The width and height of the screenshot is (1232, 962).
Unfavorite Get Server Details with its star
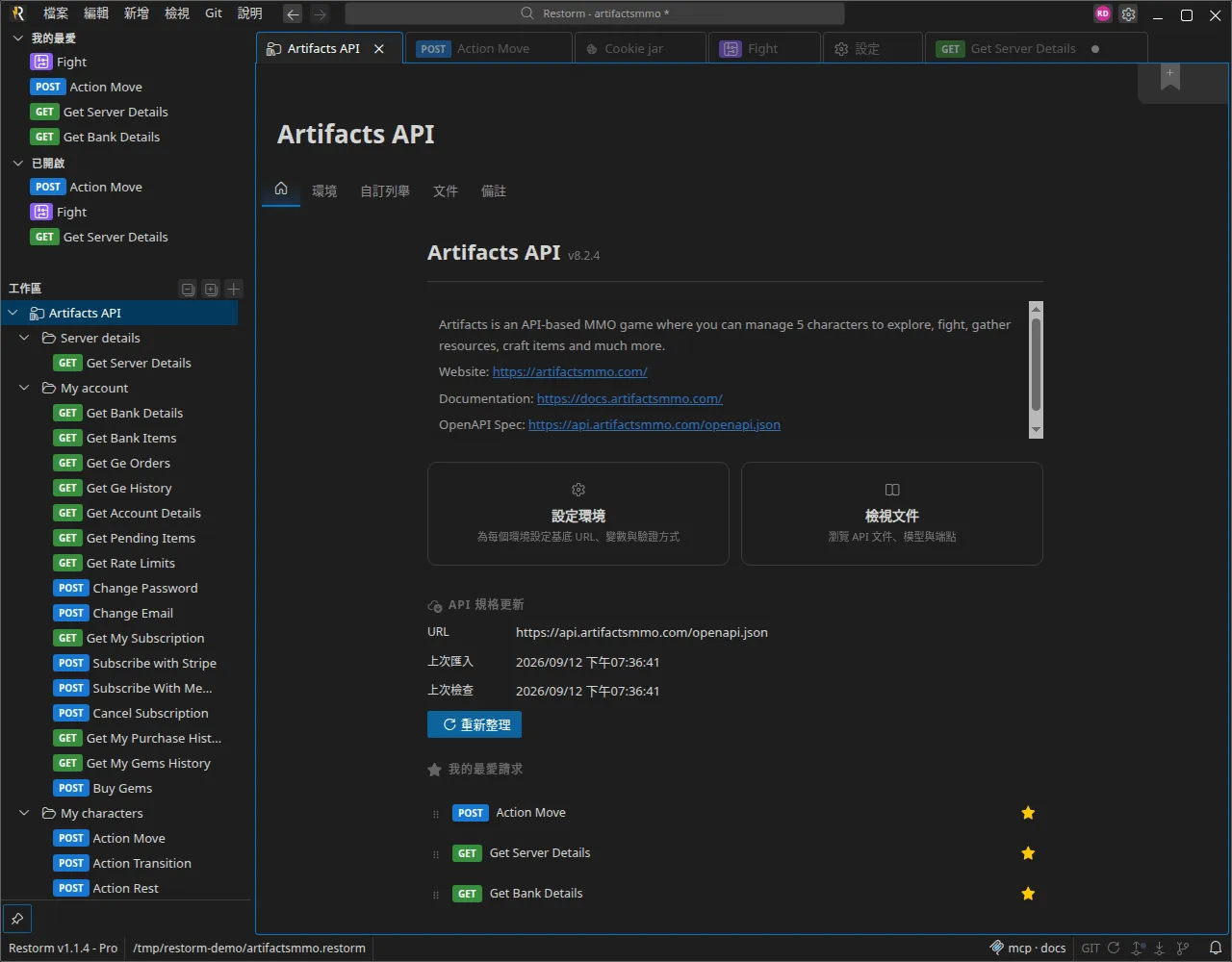coord(1028,853)
